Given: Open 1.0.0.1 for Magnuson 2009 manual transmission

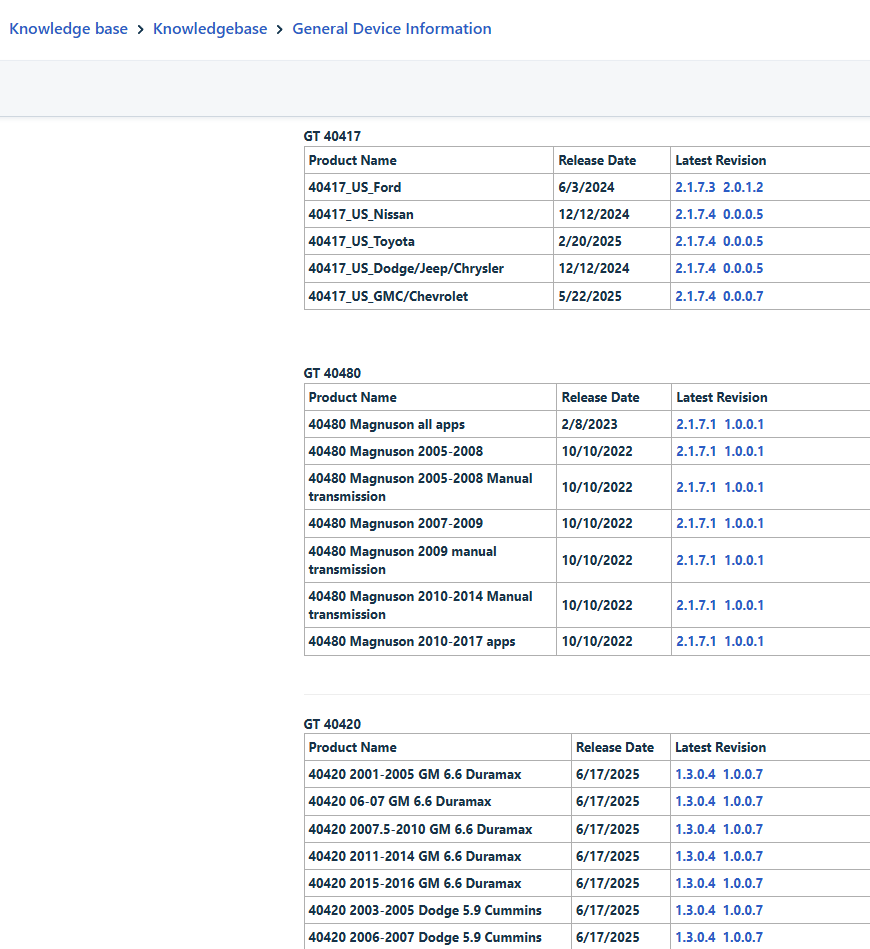Looking at the screenshot, I should tap(744, 560).
